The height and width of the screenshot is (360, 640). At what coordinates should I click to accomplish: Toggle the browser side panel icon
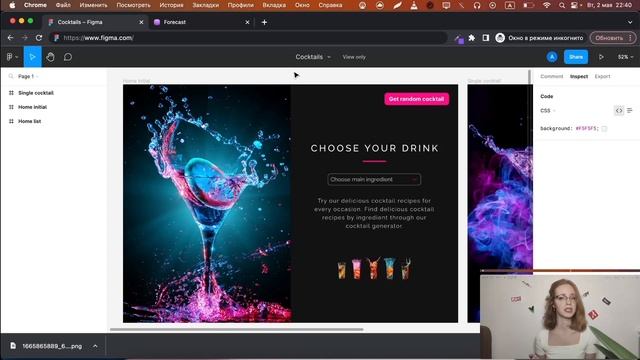pyautogui.click(x=486, y=38)
